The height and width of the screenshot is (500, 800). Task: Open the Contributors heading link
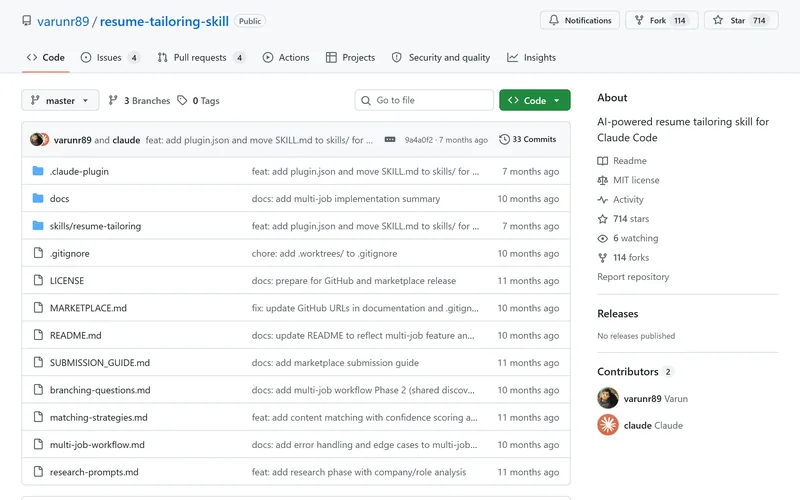(628, 371)
